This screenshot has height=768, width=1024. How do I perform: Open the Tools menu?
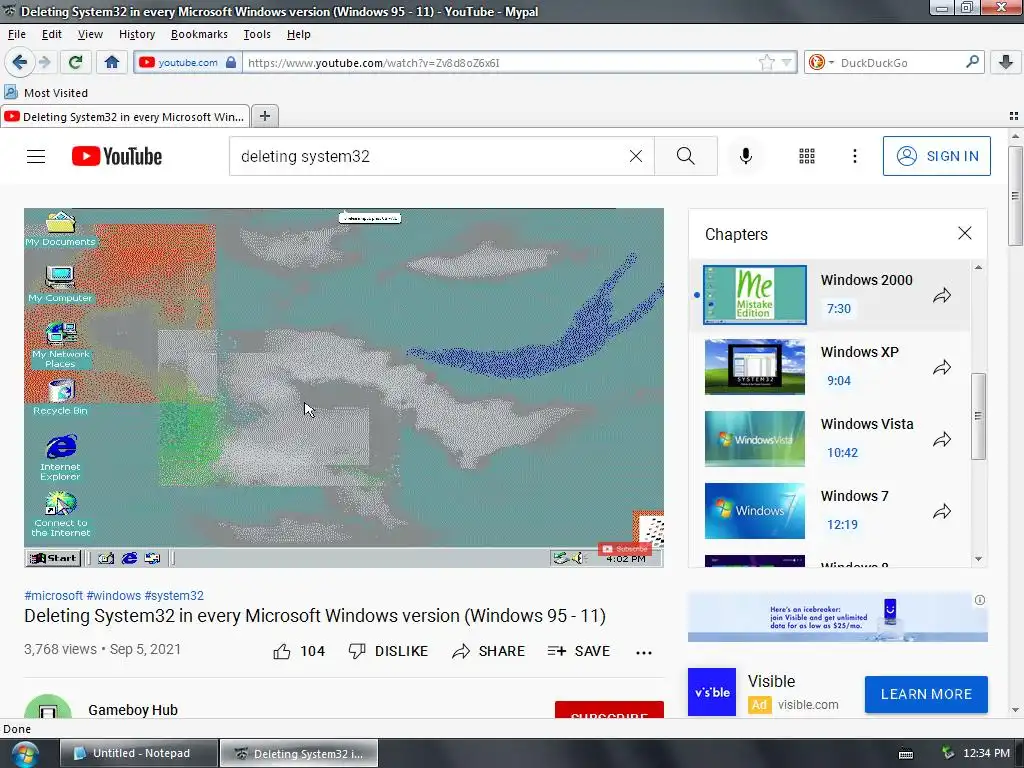tap(257, 34)
